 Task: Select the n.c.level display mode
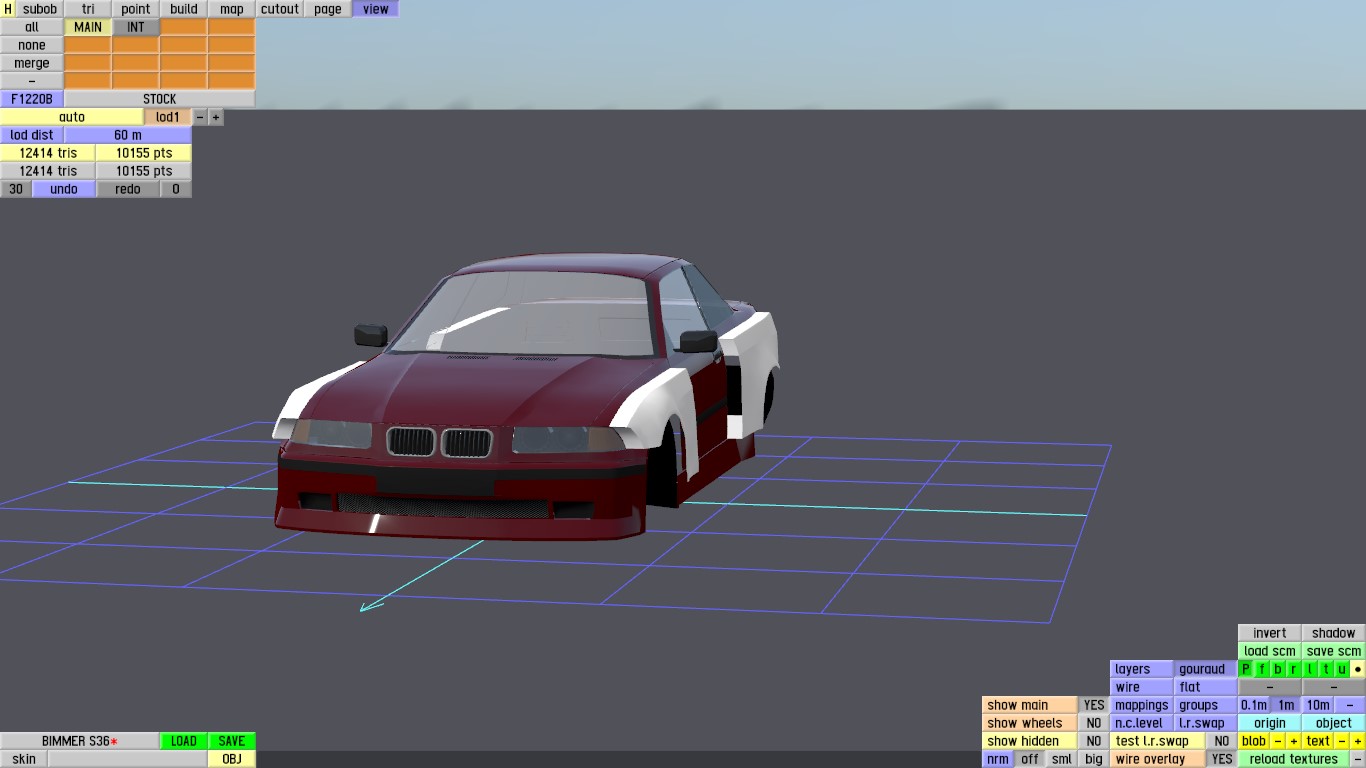coord(1141,723)
